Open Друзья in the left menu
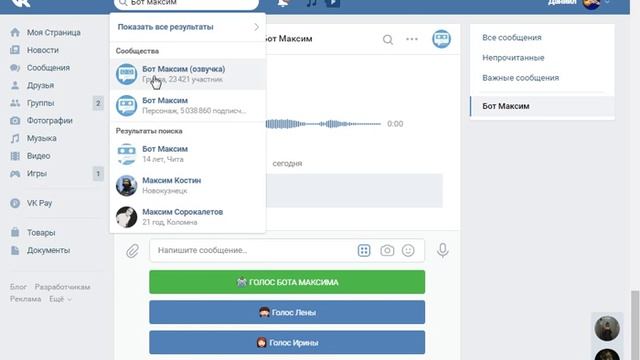This screenshot has width=640, height=360. pyautogui.click(x=40, y=85)
